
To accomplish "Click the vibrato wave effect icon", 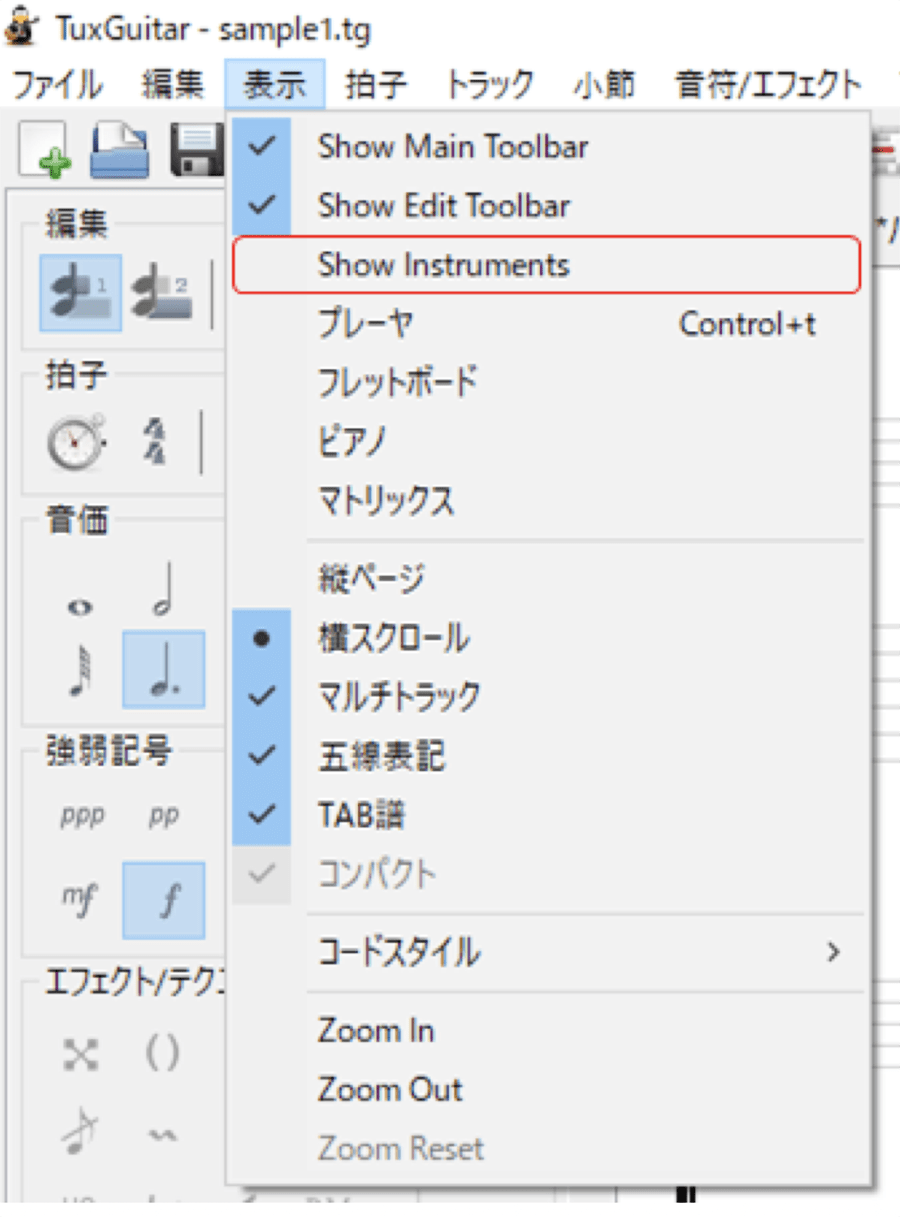I will click(162, 1137).
